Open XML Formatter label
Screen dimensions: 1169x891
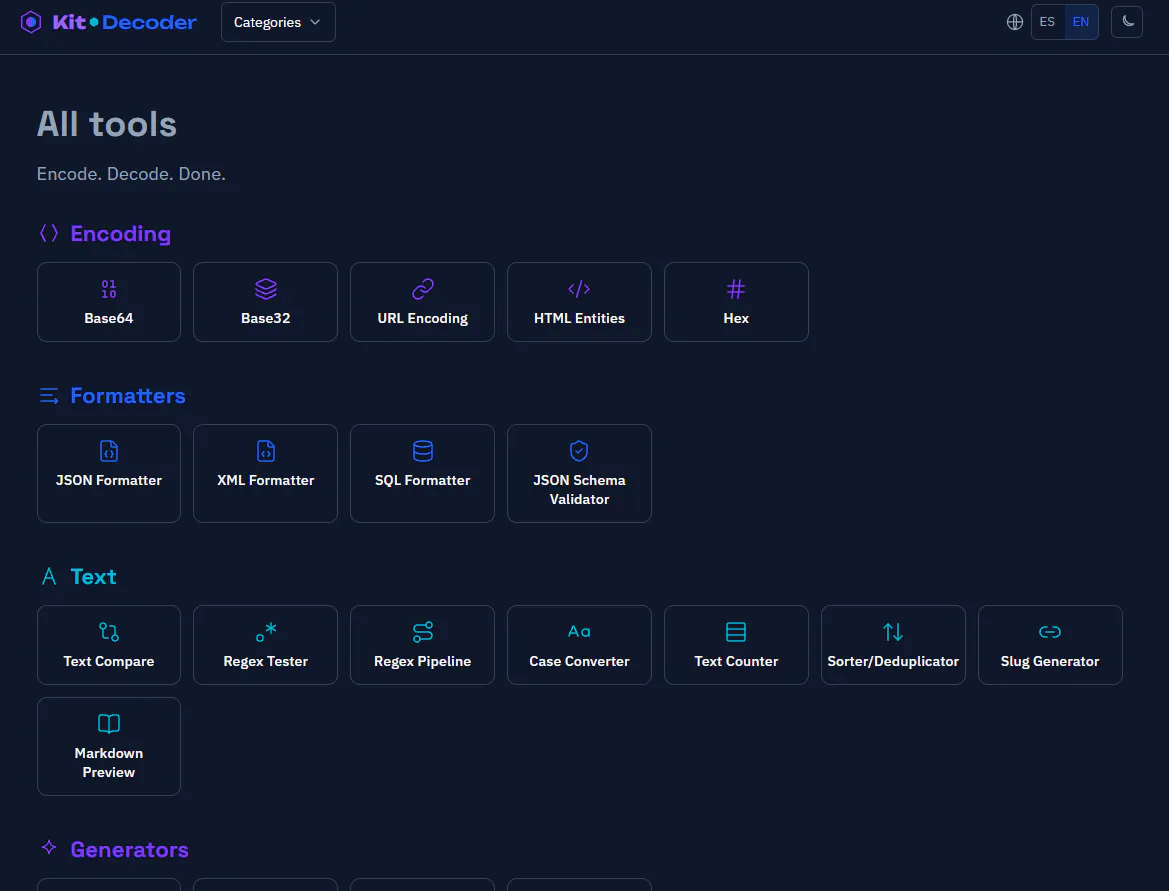[265, 481]
